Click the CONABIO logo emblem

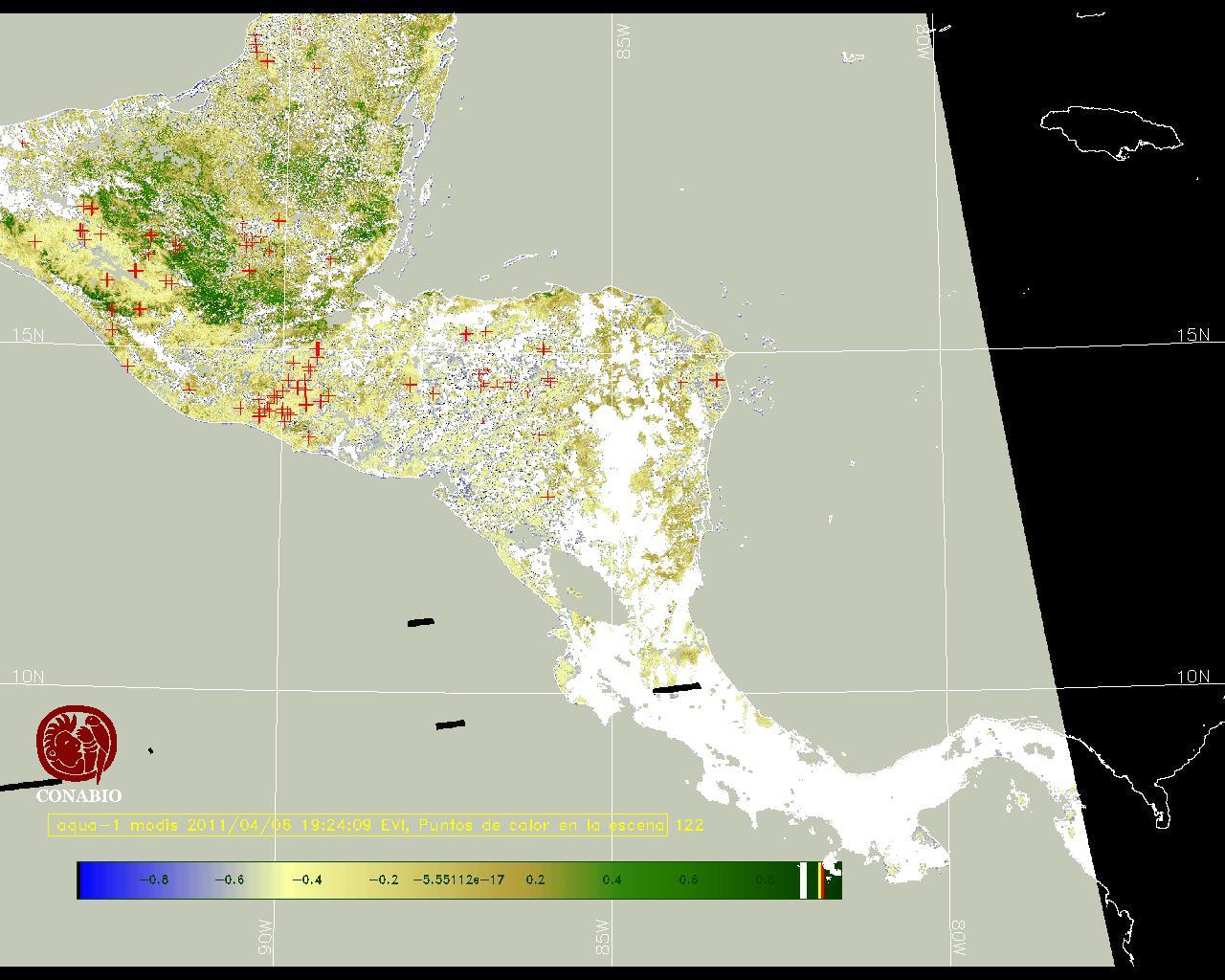coord(77,745)
